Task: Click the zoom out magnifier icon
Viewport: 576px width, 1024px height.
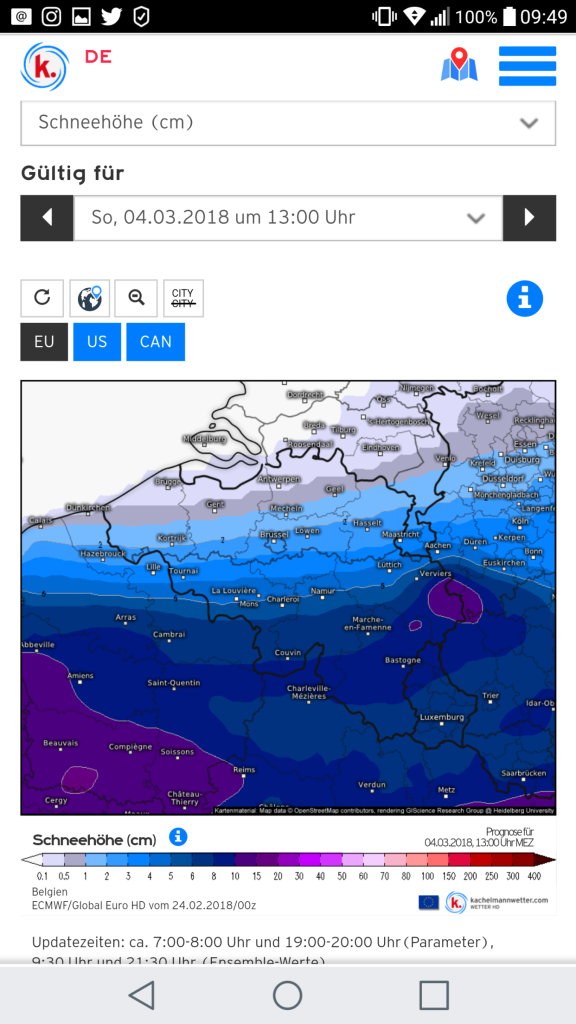Action: [x=136, y=298]
